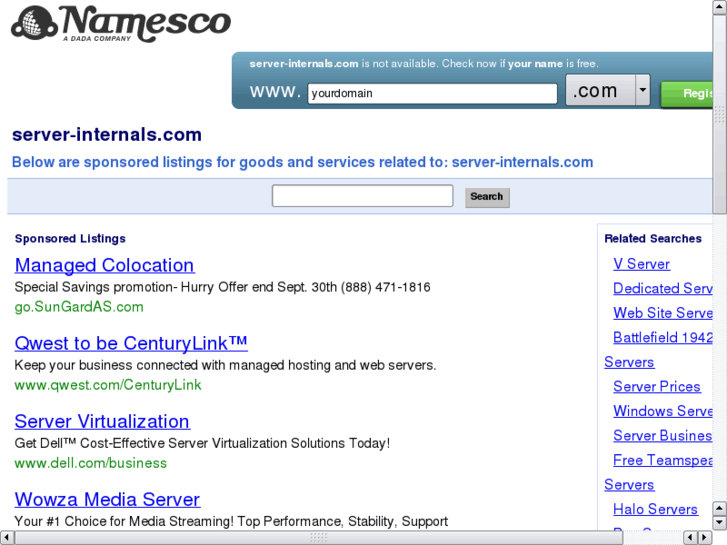
Task: Click horizontal scrollbar right arrow
Action: 705,537
